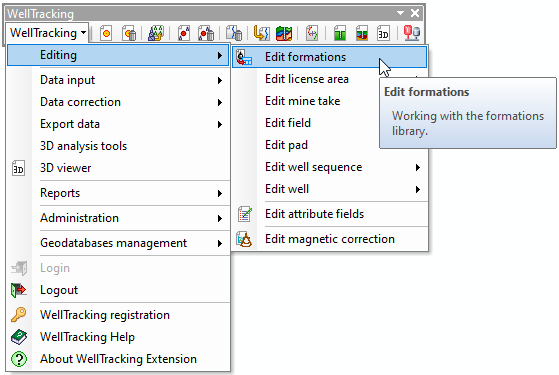Screen dimensions: 559x375
Task: Expand the Data input submenu arrow
Action: pyautogui.click(x=220, y=81)
